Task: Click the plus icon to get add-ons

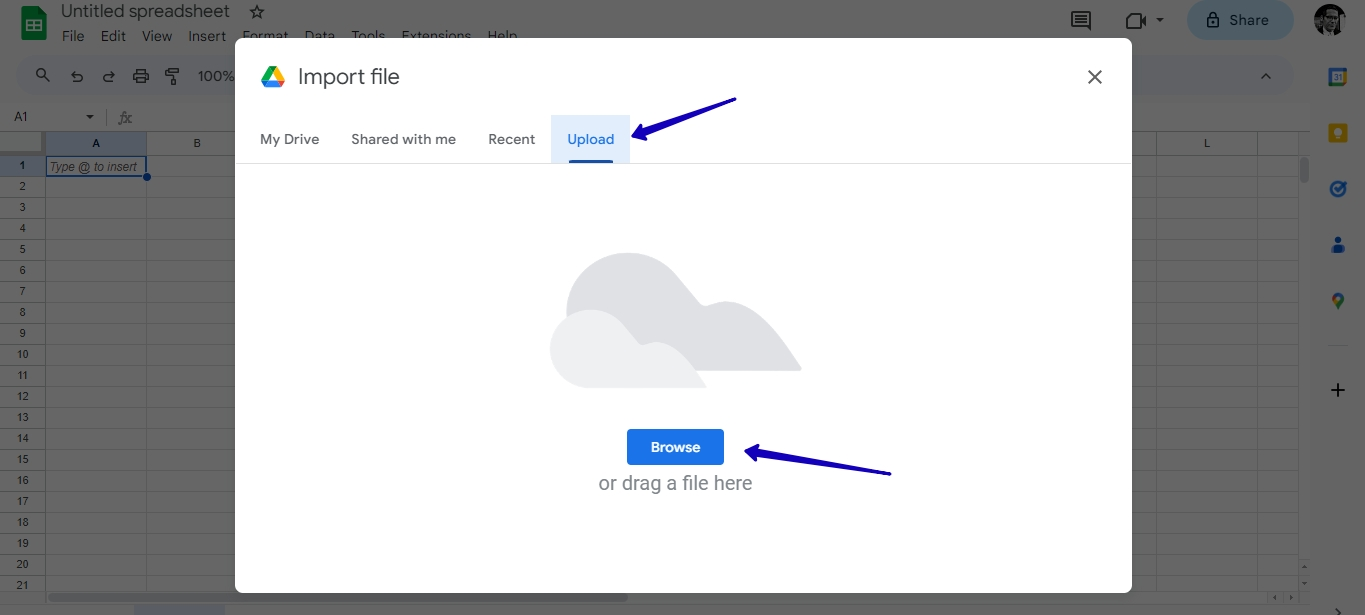Action: pos(1337,390)
